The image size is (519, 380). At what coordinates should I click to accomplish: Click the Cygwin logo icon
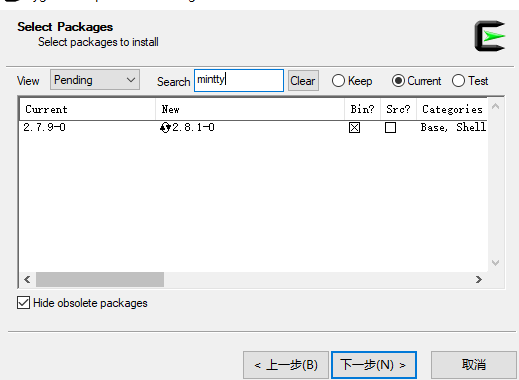(490, 36)
